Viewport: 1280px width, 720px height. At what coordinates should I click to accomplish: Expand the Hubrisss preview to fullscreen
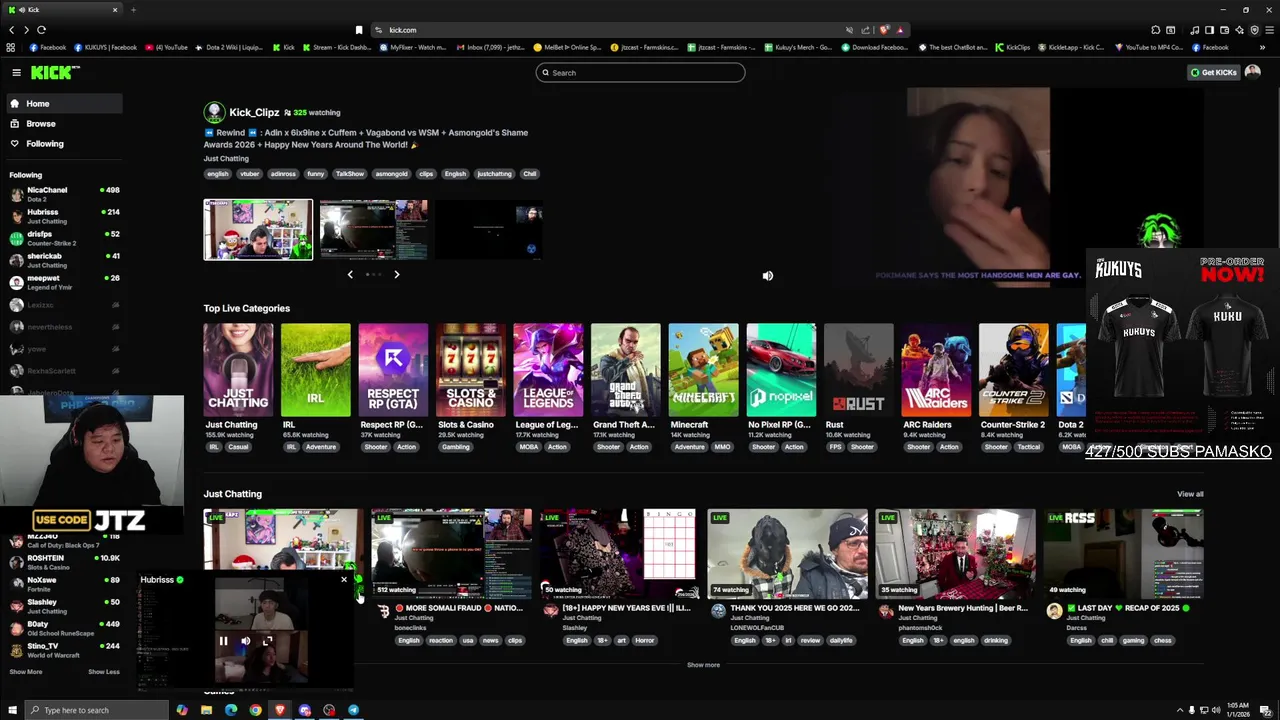268,641
